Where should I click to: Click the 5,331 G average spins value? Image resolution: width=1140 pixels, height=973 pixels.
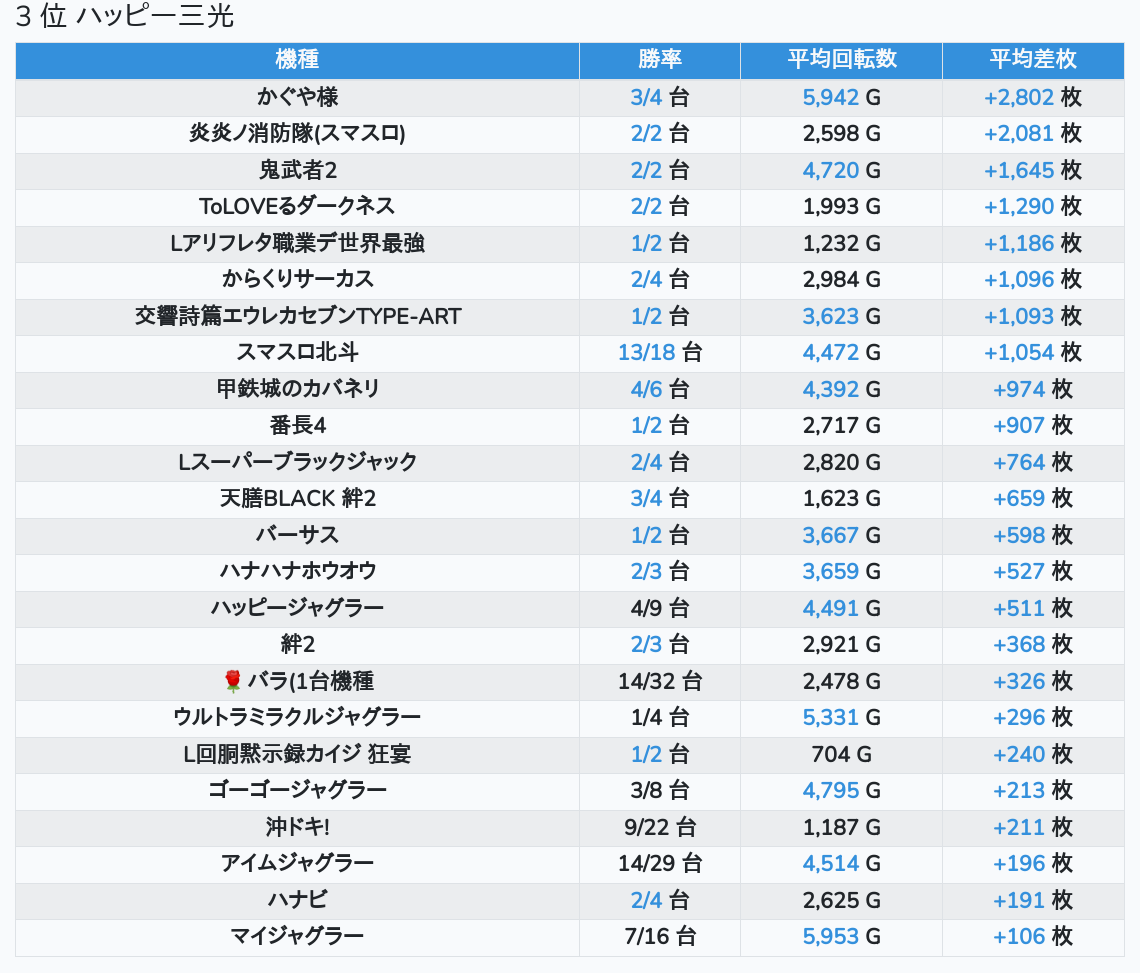point(841,718)
